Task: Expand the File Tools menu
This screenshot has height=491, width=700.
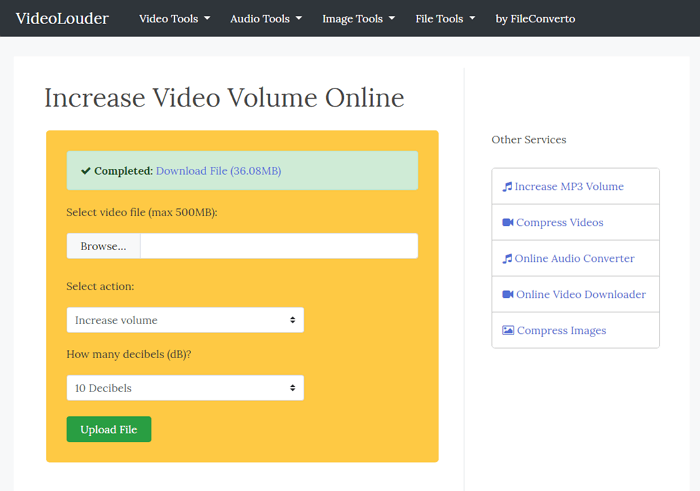Action: pyautogui.click(x=445, y=18)
